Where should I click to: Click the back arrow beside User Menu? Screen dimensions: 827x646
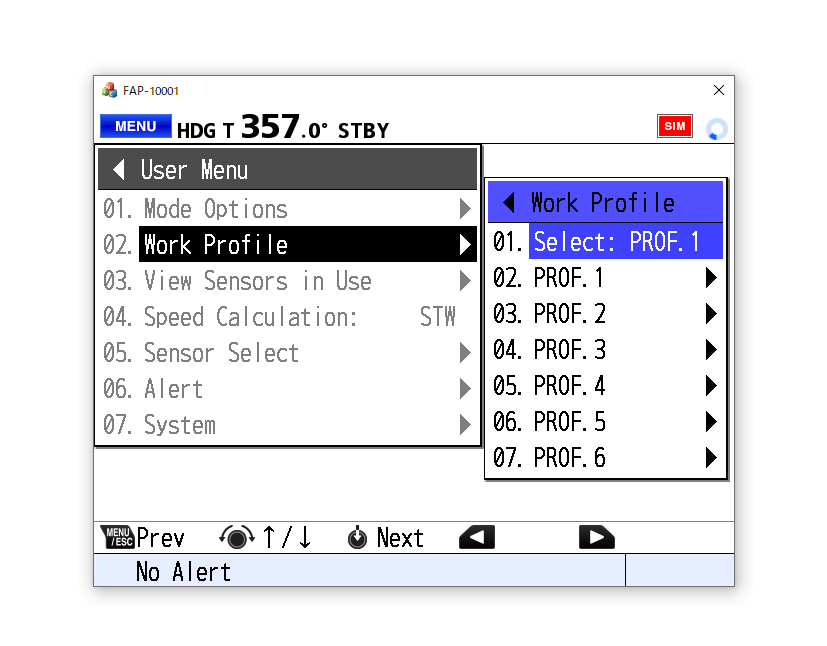[x=119, y=170]
